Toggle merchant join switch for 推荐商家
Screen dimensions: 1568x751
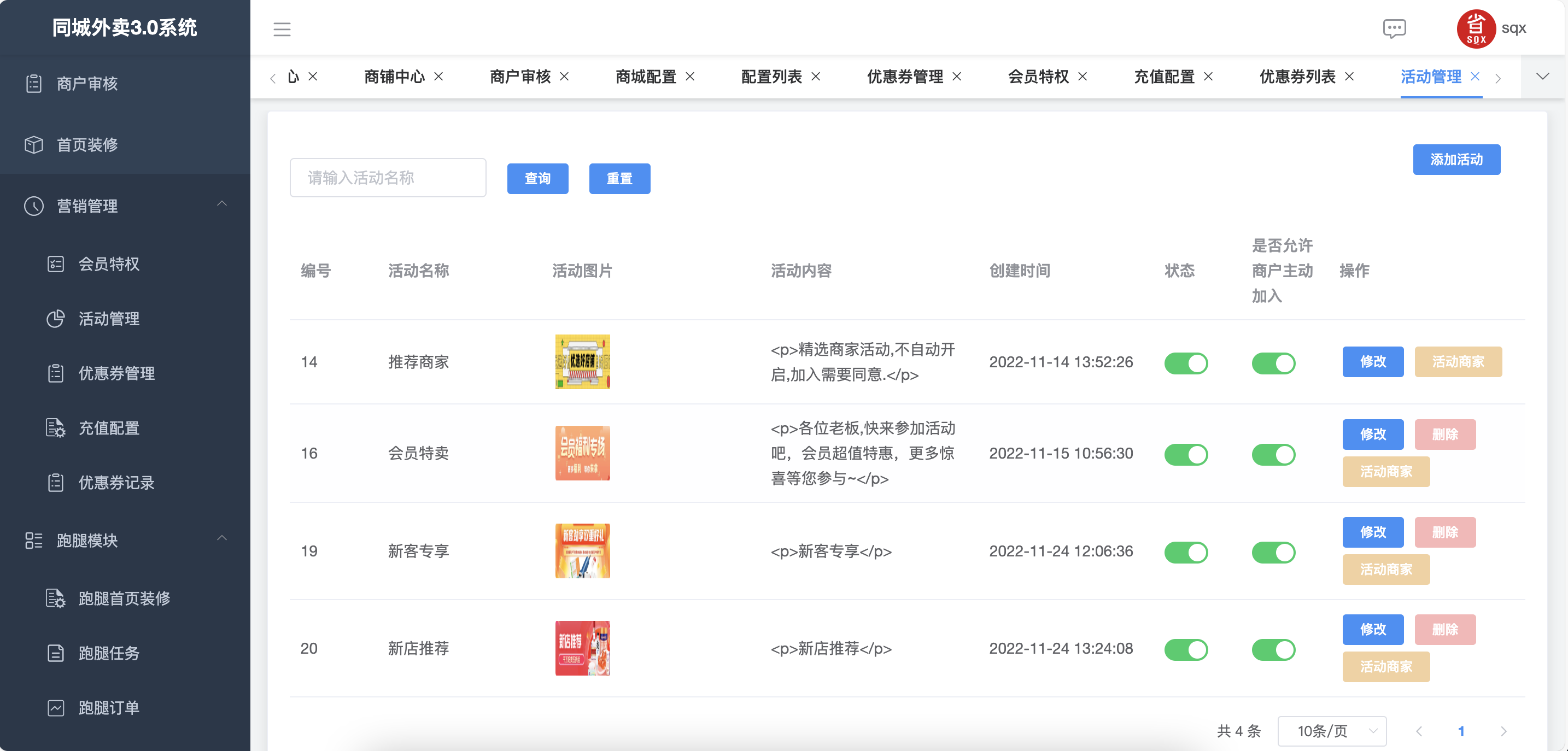pyautogui.click(x=1273, y=363)
